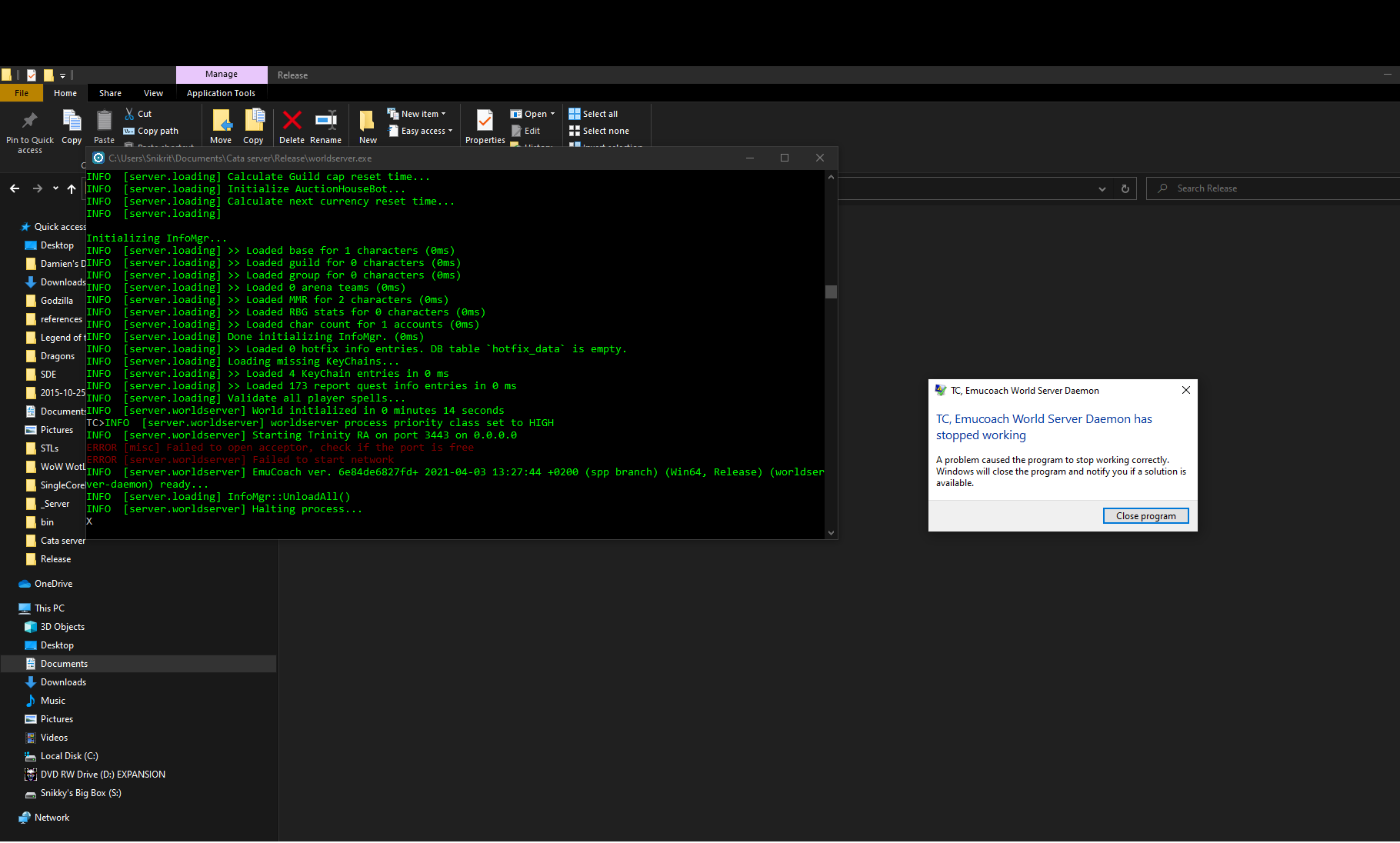Select the bin folder
The height and width of the screenshot is (843, 1400).
coord(40,522)
